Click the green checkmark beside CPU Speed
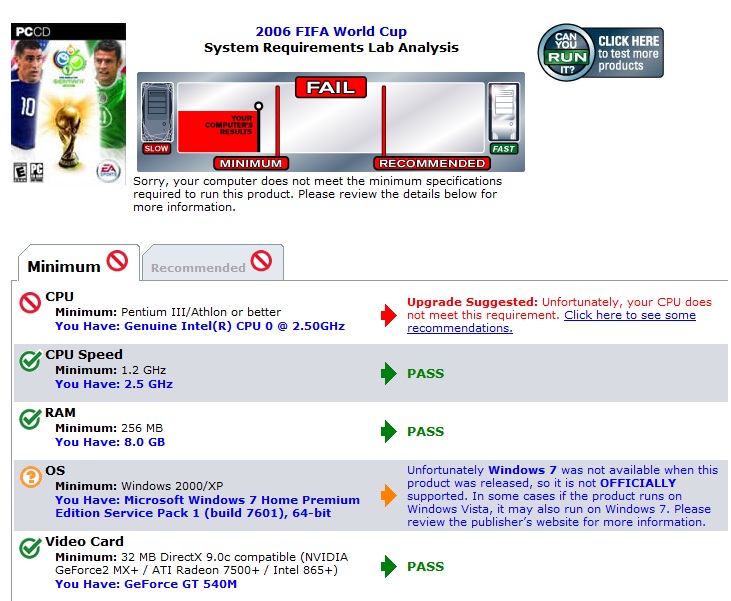 coord(30,360)
